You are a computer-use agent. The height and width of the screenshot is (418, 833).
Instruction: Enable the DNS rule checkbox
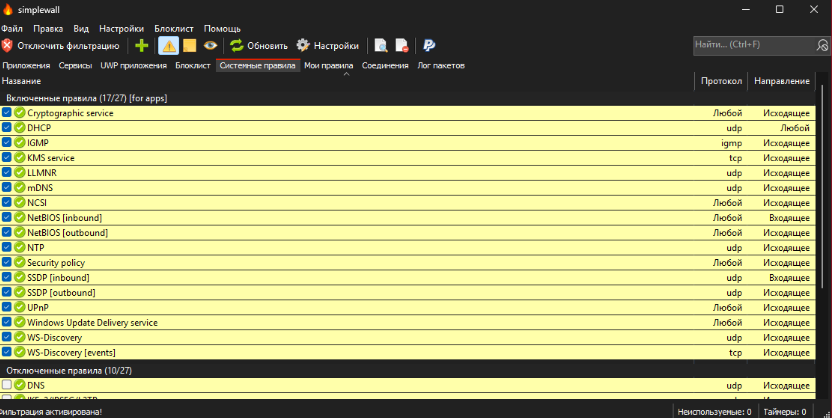coord(6,385)
